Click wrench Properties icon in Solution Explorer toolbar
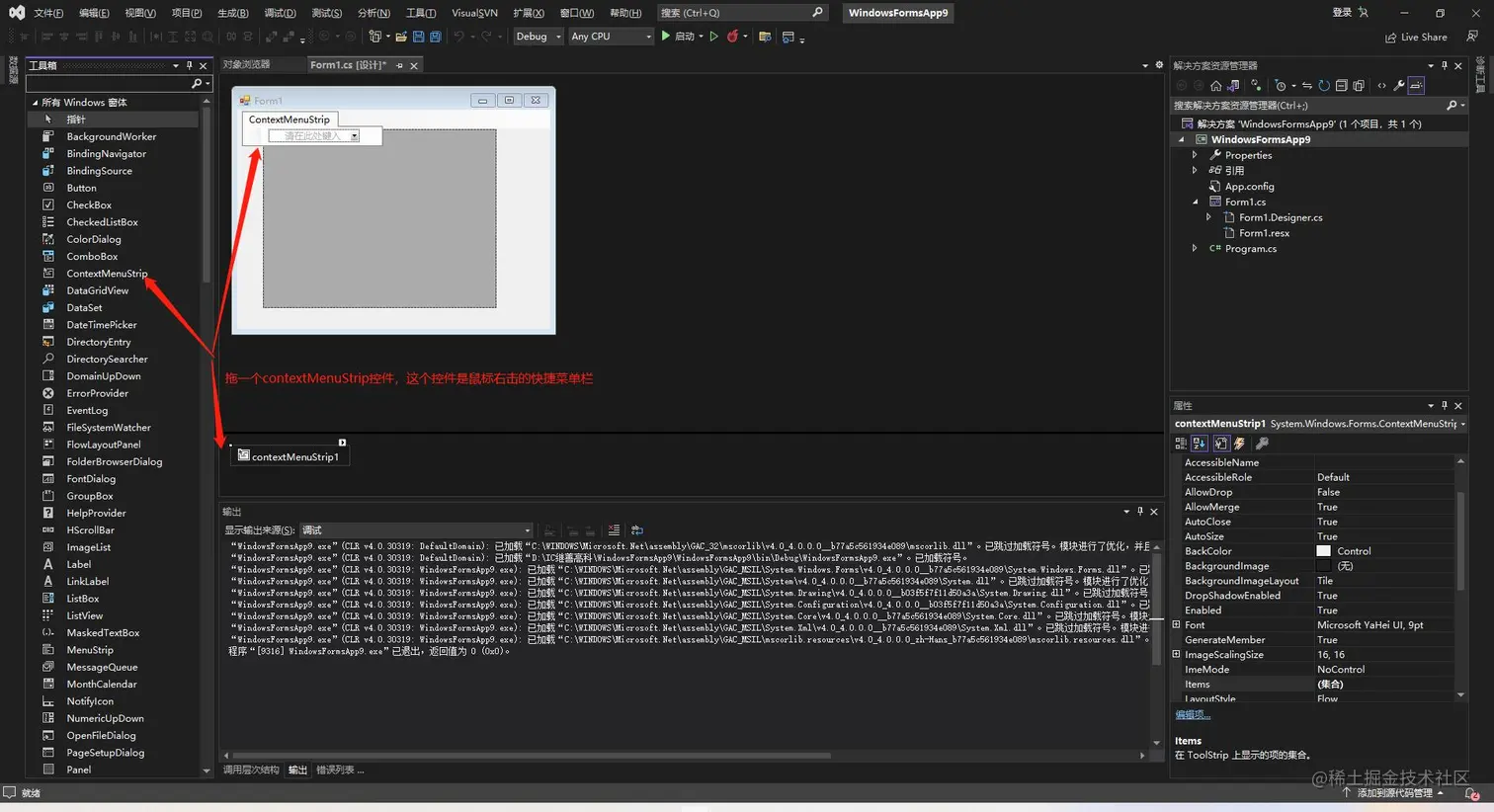1494x812 pixels. pos(1399,85)
